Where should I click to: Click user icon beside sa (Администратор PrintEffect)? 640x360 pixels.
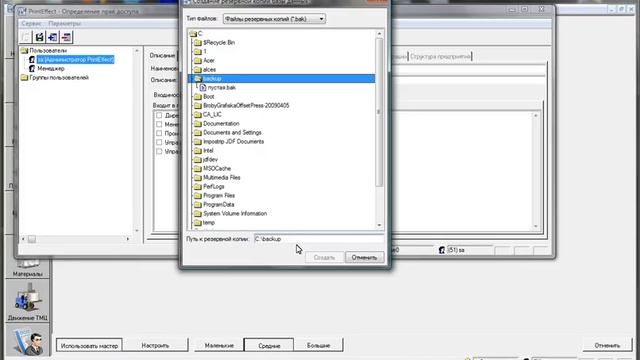32,60
